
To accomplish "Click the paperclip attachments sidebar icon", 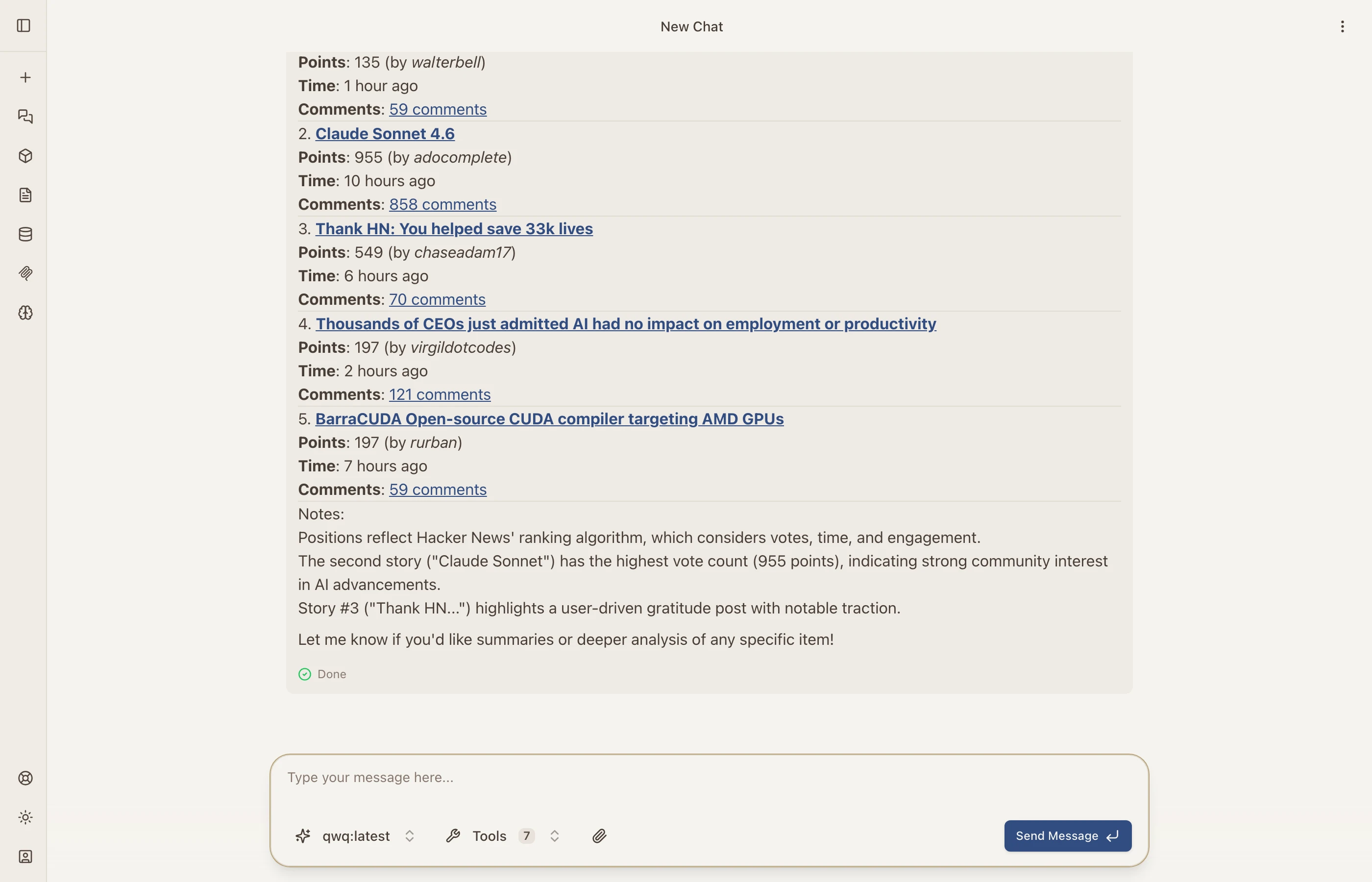I will point(25,273).
